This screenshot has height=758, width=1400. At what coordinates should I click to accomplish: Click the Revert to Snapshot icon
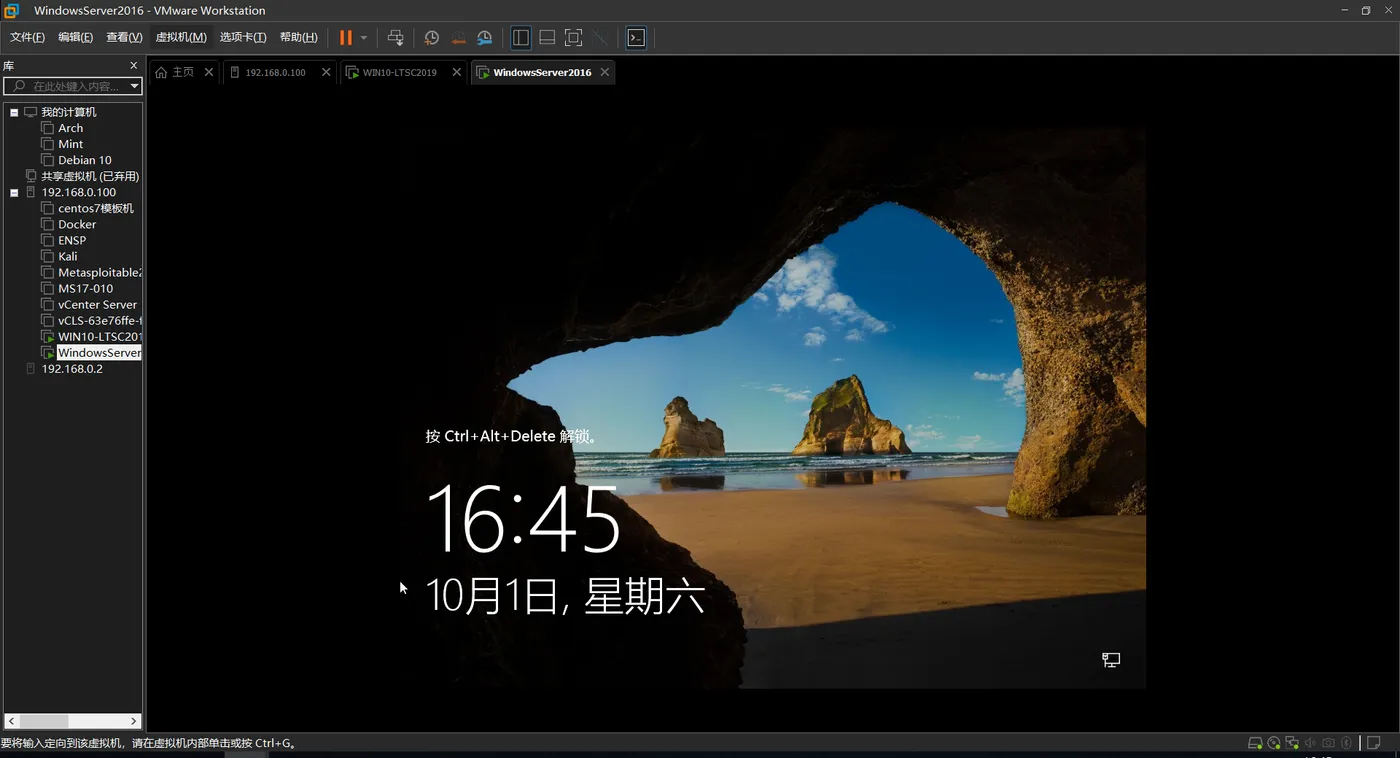pyautogui.click(x=458, y=37)
